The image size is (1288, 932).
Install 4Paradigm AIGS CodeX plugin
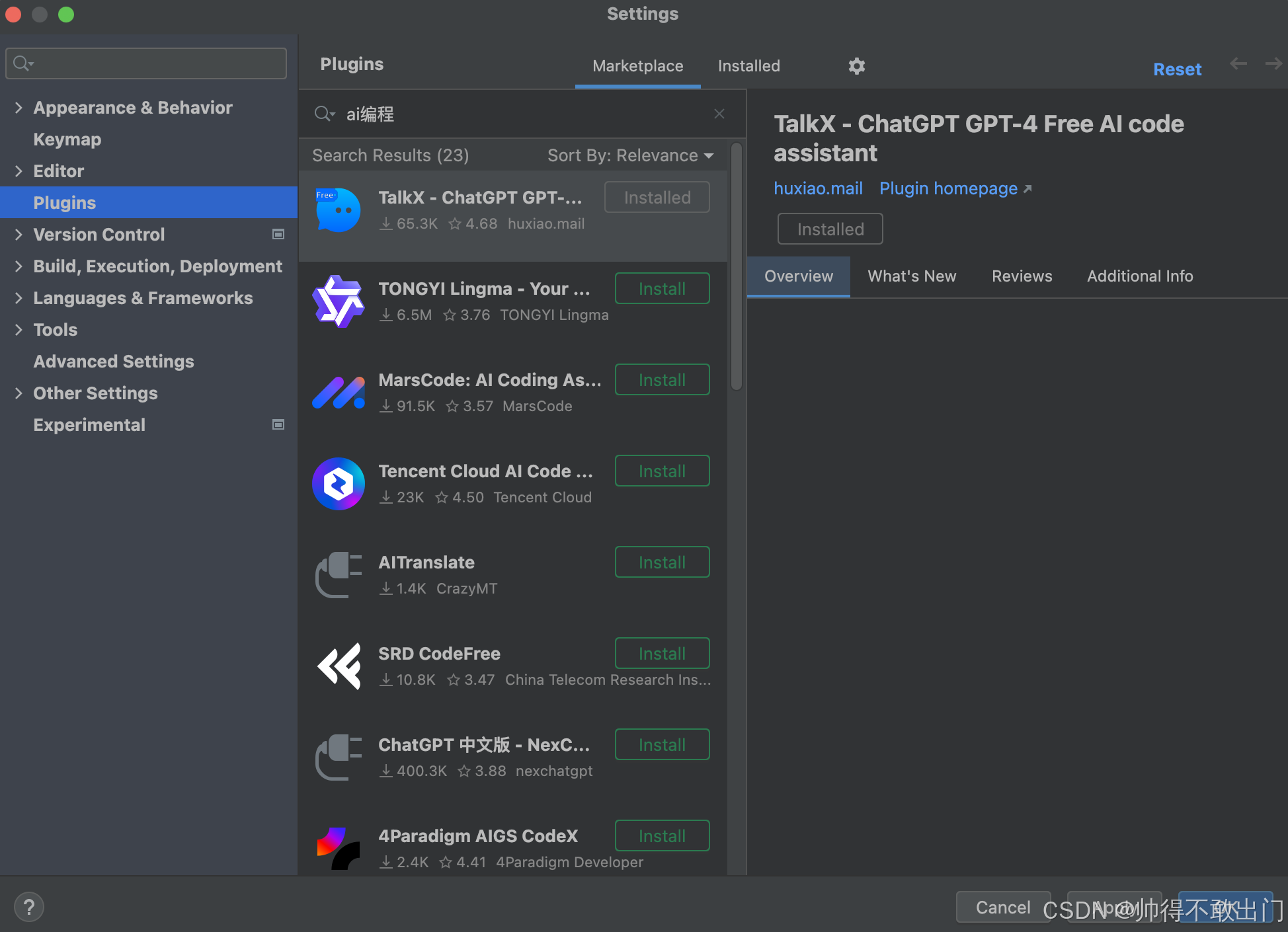[x=662, y=836]
